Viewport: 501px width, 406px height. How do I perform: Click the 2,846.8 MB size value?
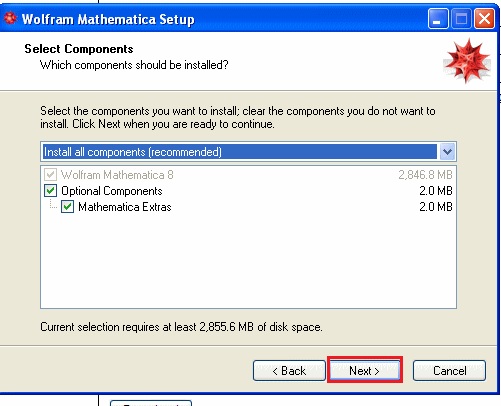coord(425,175)
